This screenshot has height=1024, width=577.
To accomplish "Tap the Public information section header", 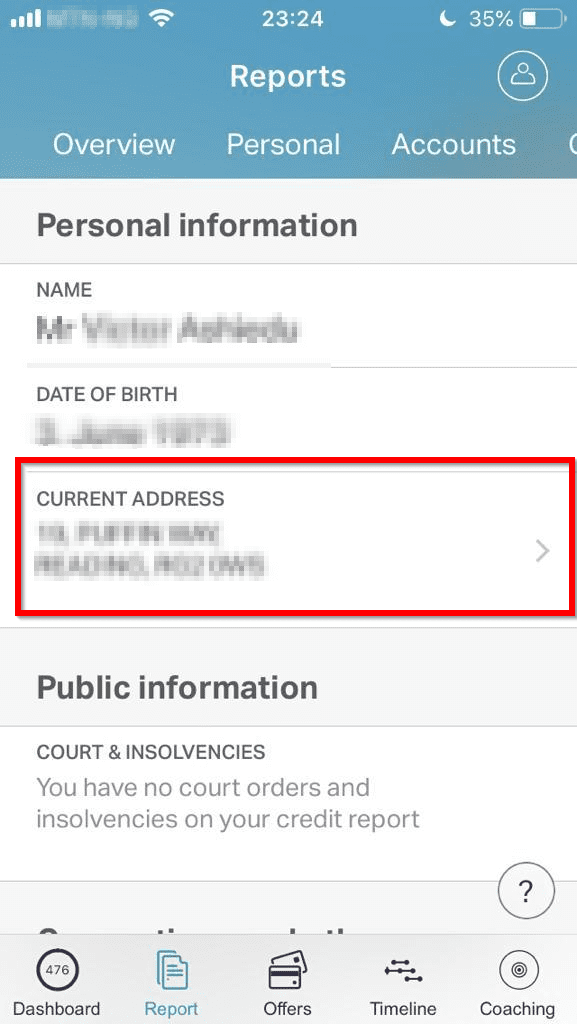I will click(x=177, y=688).
